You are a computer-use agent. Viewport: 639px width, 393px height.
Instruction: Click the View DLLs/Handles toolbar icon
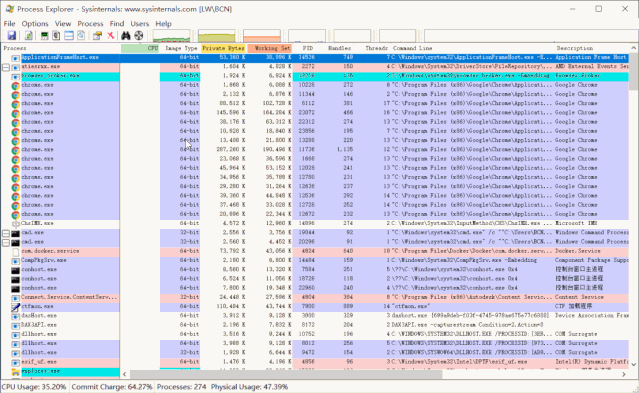point(81,35)
